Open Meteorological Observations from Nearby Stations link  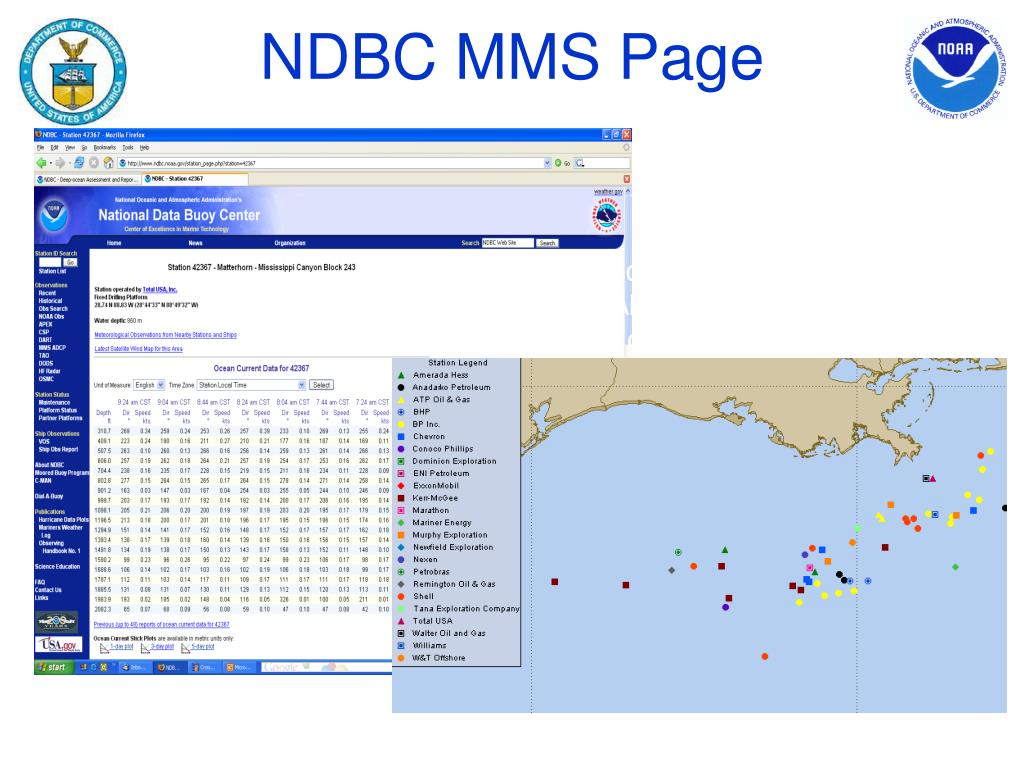coord(165,335)
